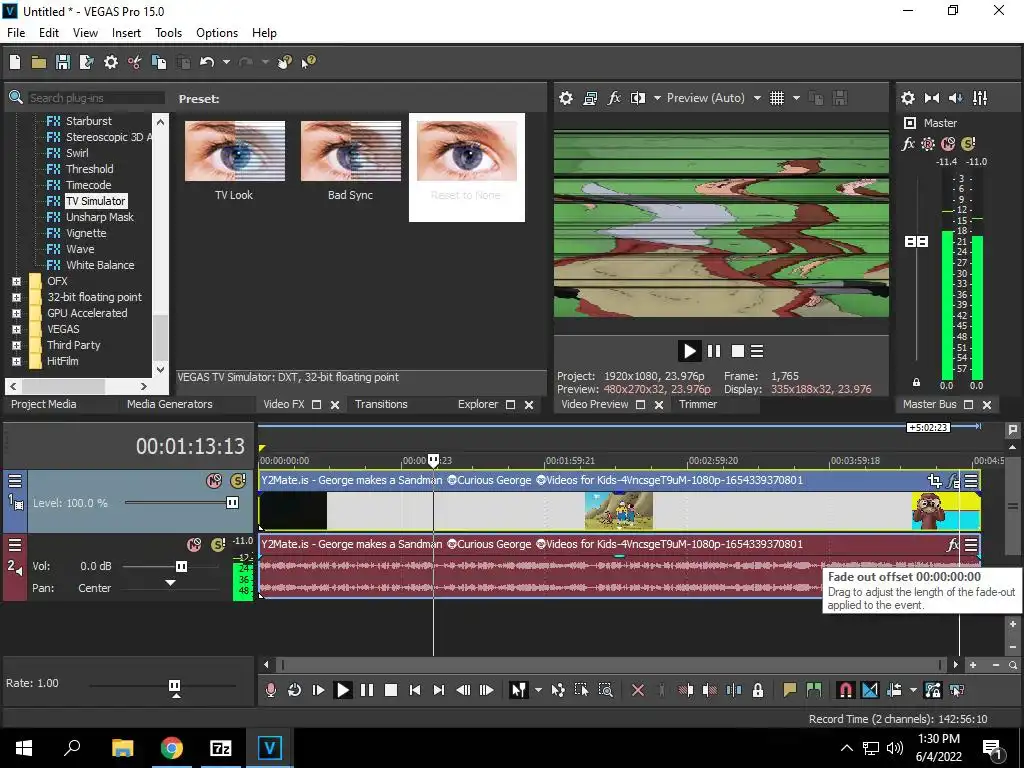
Task: Open project Properties gear in main toolbar
Action: [111, 62]
